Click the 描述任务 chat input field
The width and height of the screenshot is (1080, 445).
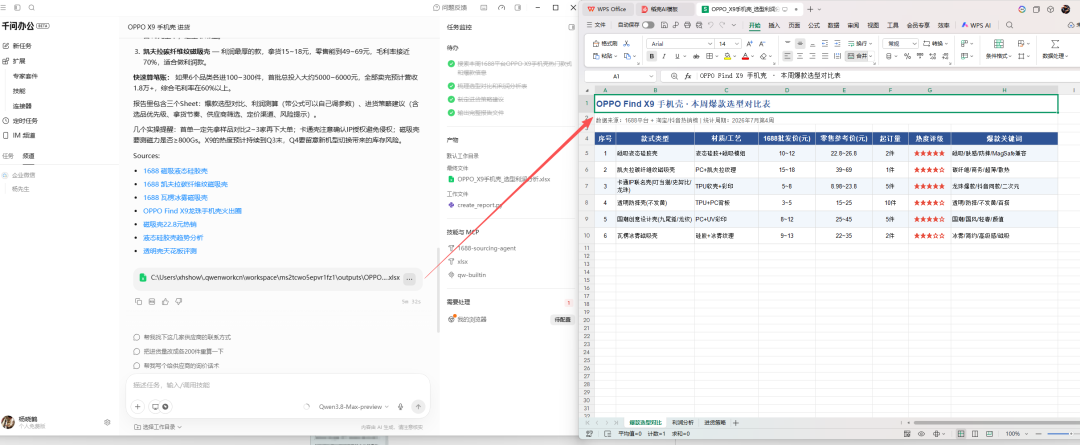click(278, 385)
